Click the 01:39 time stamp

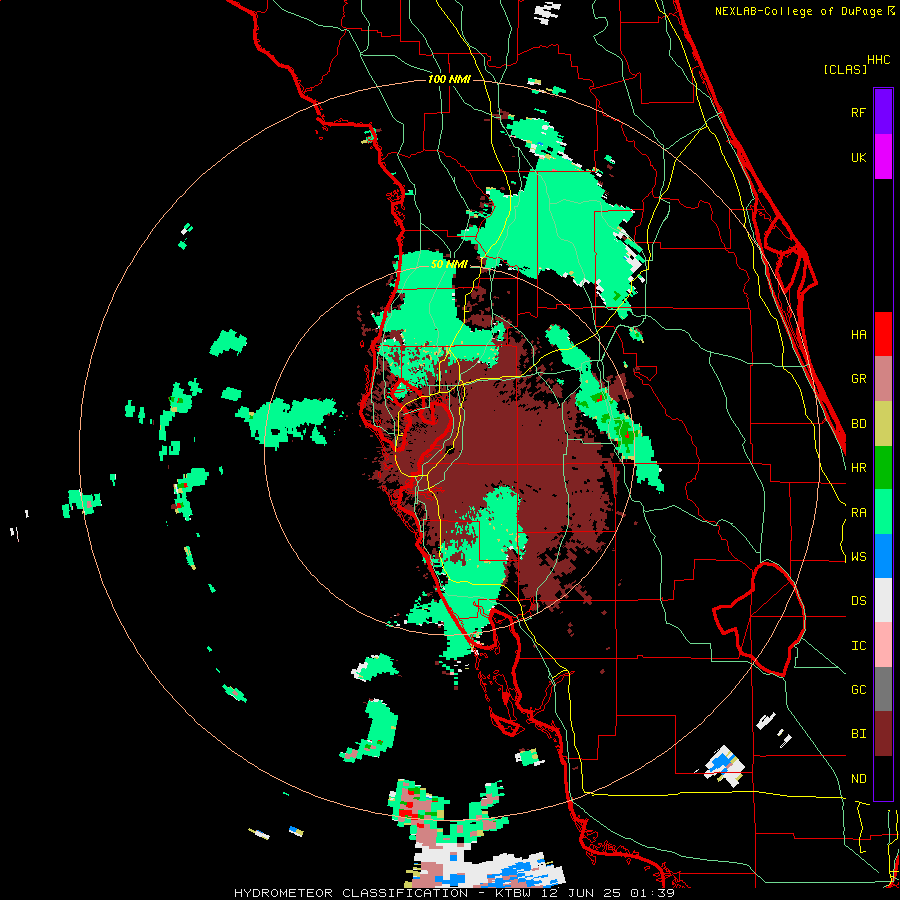click(654, 893)
